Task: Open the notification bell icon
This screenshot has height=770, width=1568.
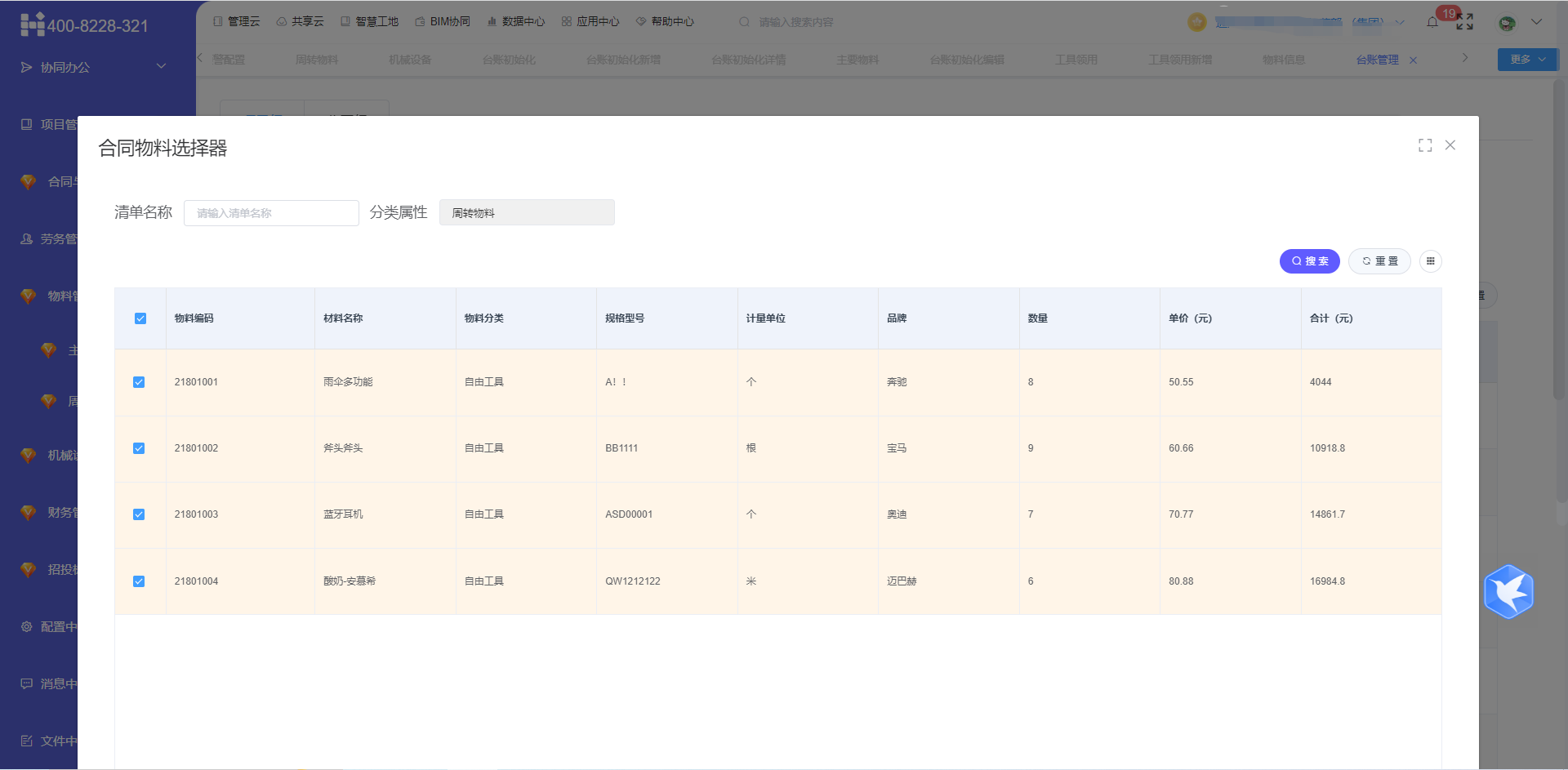Action: pyautogui.click(x=1432, y=22)
